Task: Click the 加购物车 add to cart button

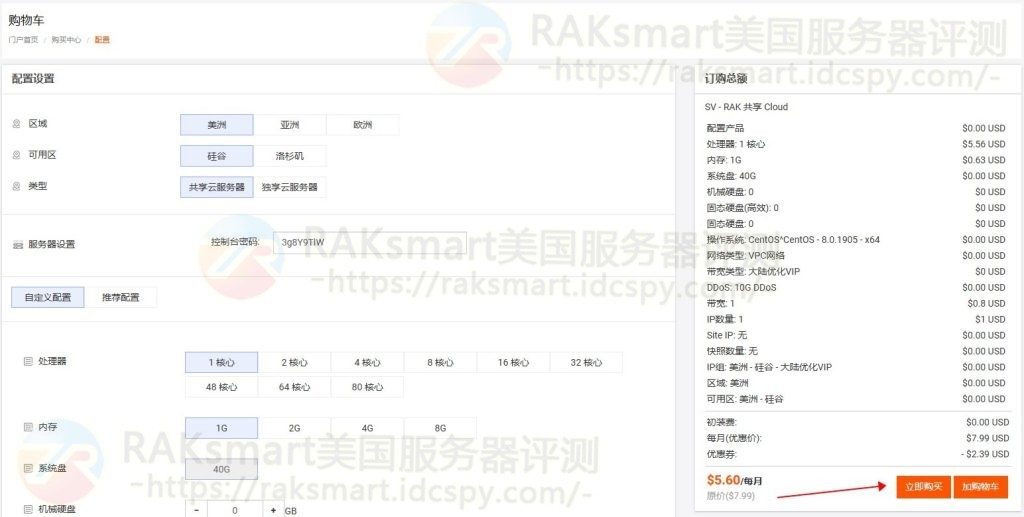Action: (980, 487)
